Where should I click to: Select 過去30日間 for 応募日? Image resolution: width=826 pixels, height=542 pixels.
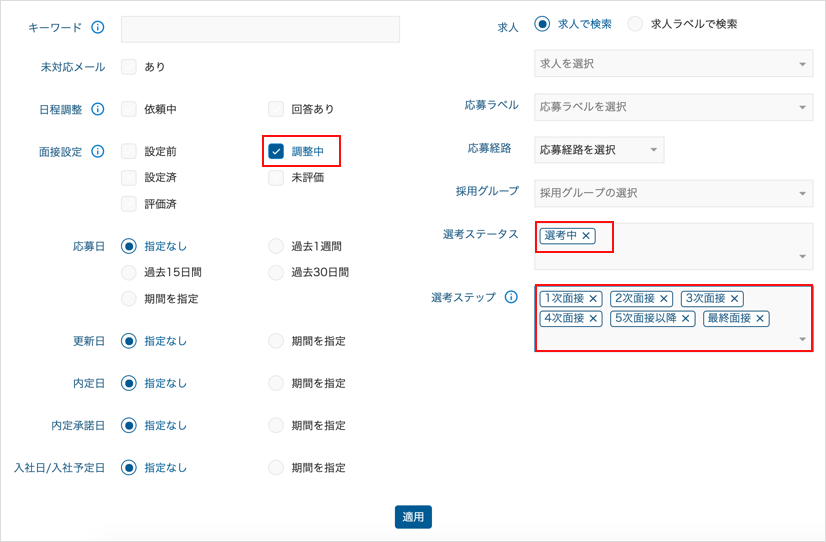coord(276,272)
